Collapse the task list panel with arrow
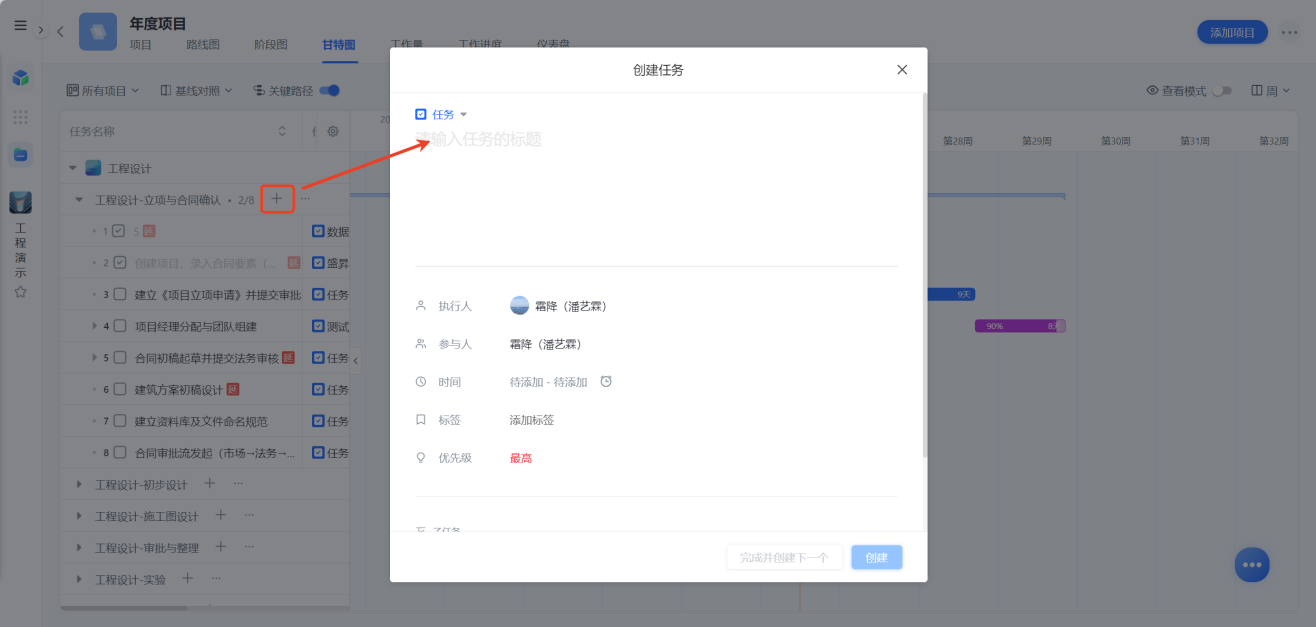The width and height of the screenshot is (1316, 627). (x=356, y=359)
